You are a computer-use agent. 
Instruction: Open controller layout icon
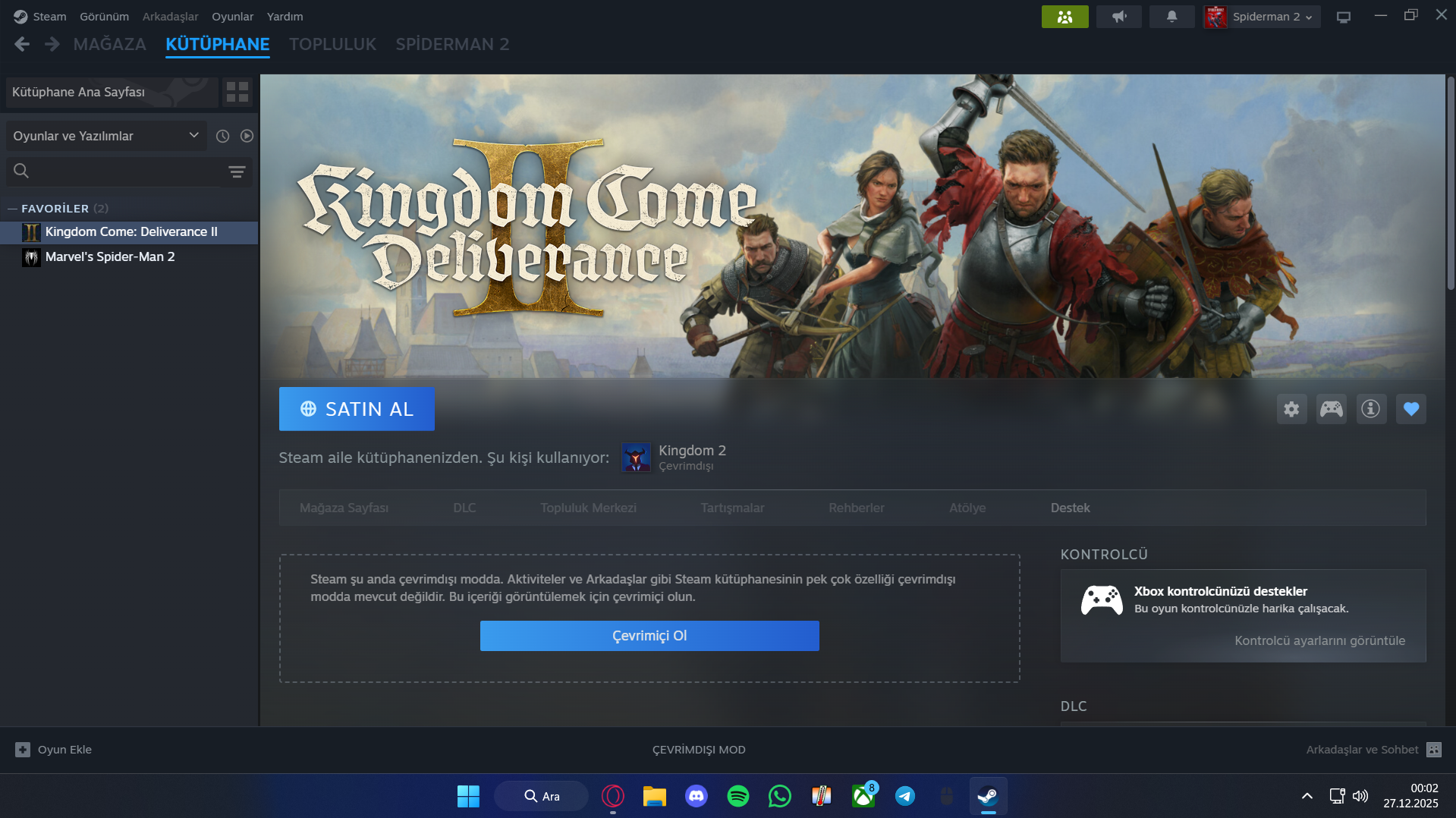click(1331, 409)
